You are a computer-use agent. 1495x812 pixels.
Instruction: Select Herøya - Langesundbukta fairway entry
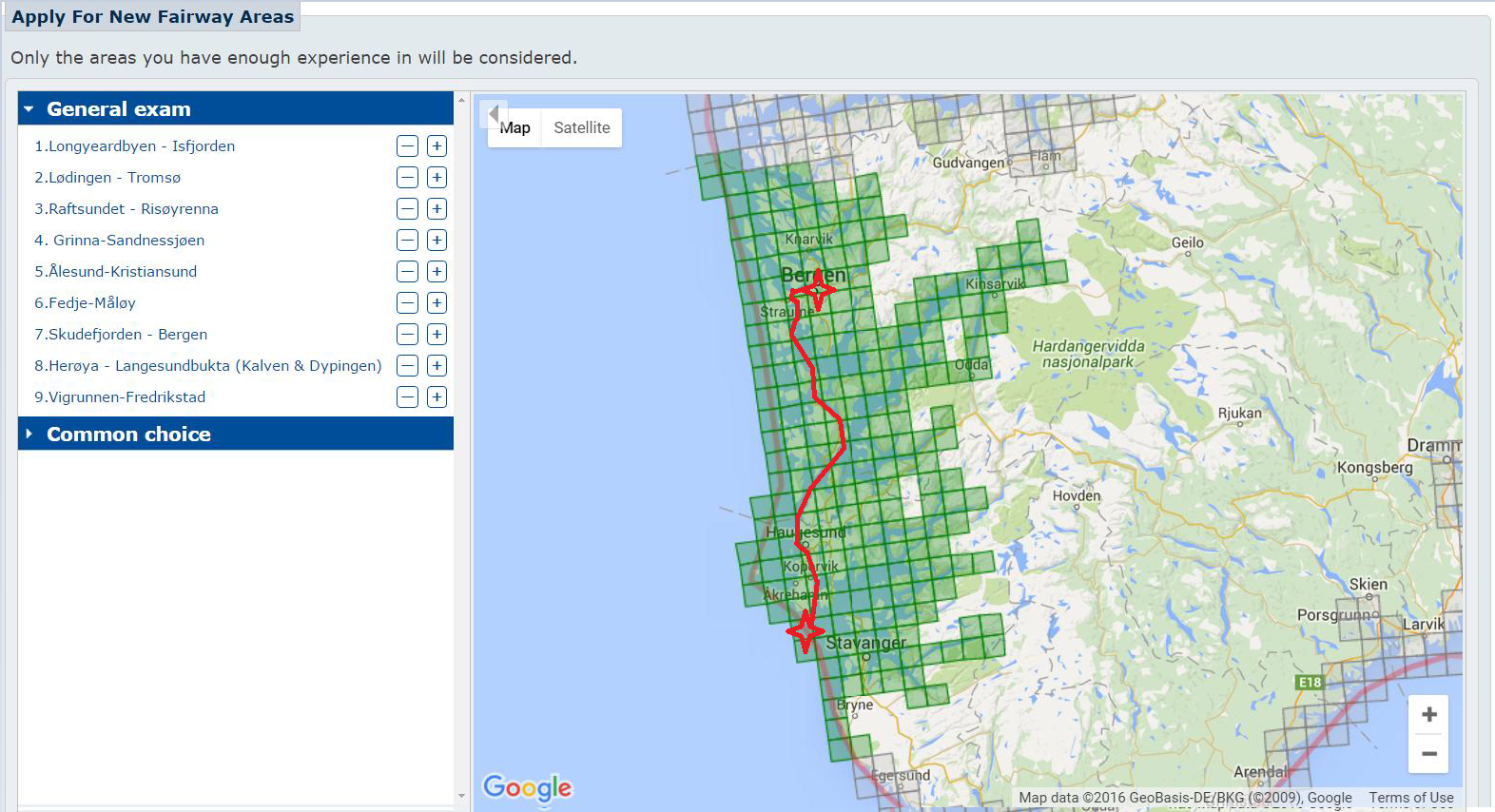pyautogui.click(x=207, y=366)
